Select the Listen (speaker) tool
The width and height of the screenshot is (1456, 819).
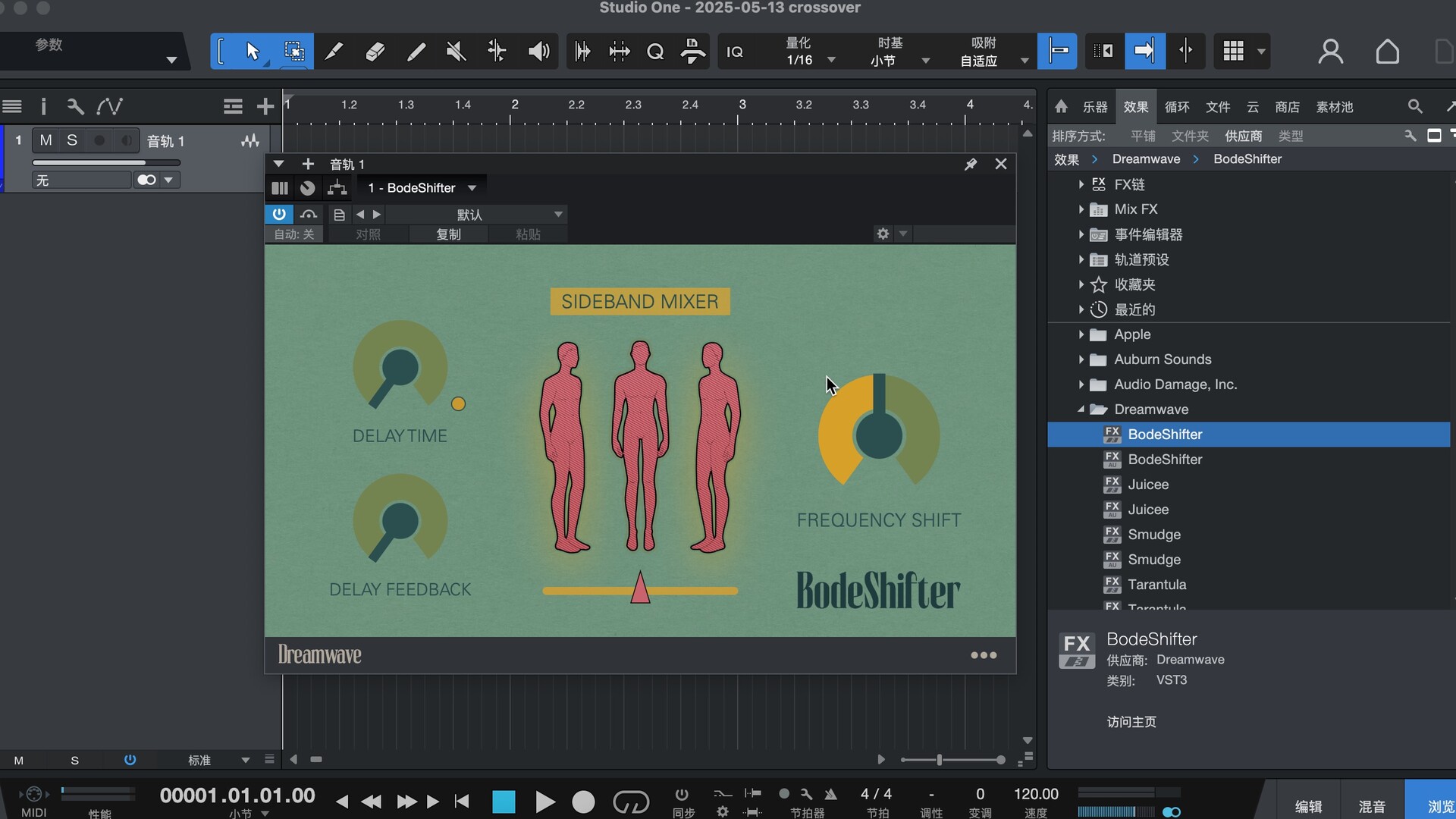pos(538,52)
